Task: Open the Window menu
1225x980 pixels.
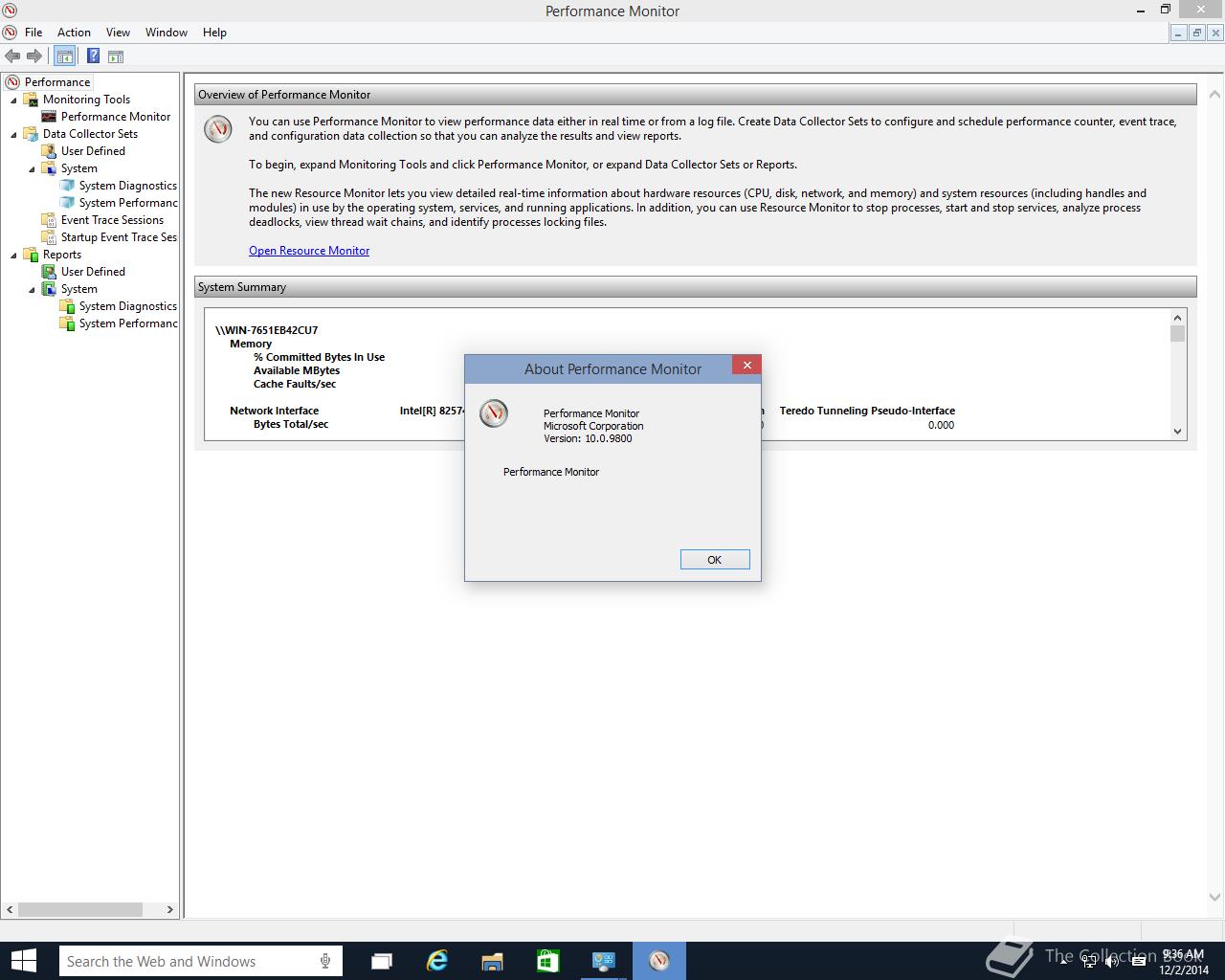Action: tap(167, 33)
